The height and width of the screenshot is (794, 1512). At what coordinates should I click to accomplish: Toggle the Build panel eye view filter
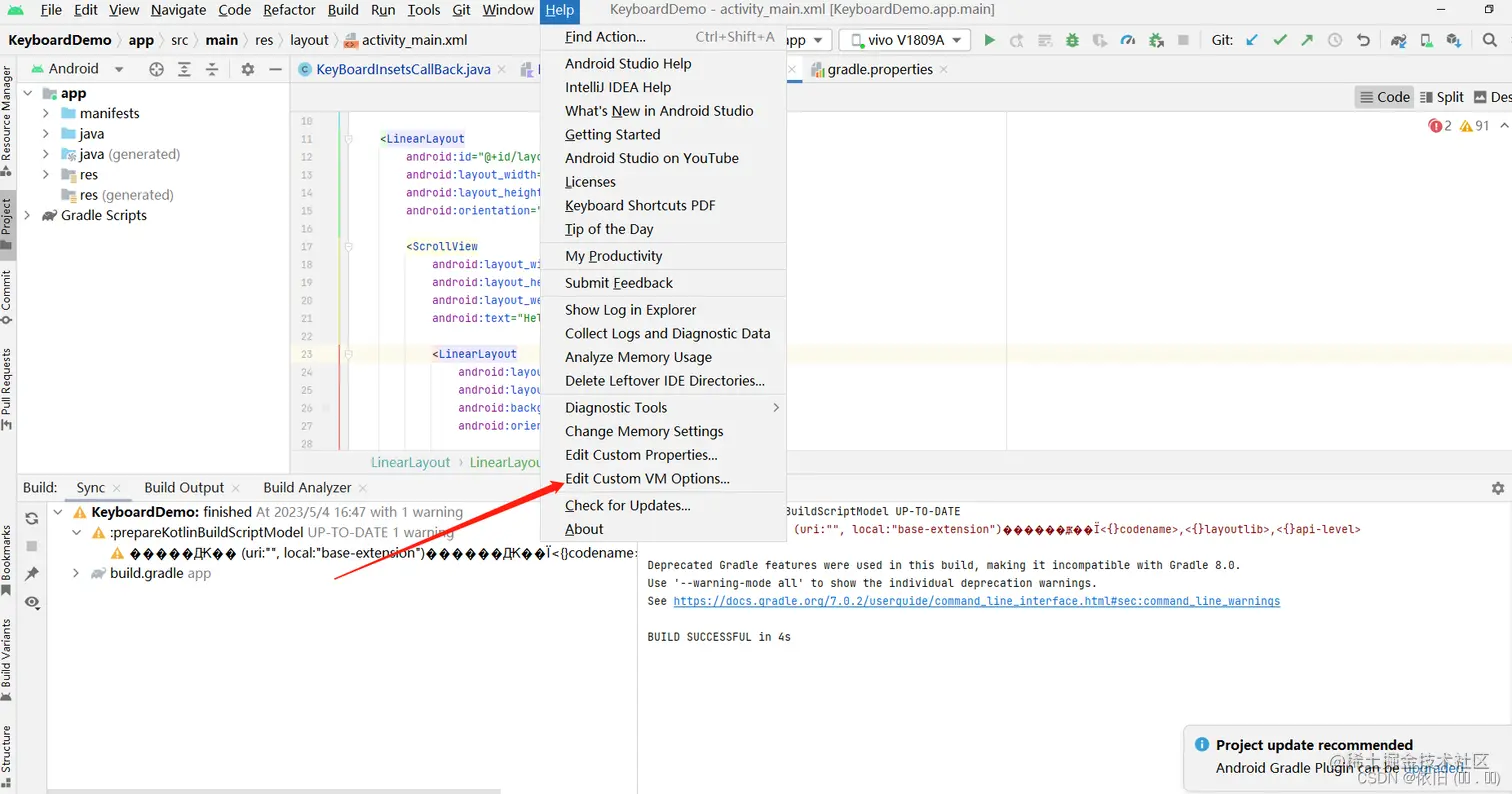click(32, 602)
